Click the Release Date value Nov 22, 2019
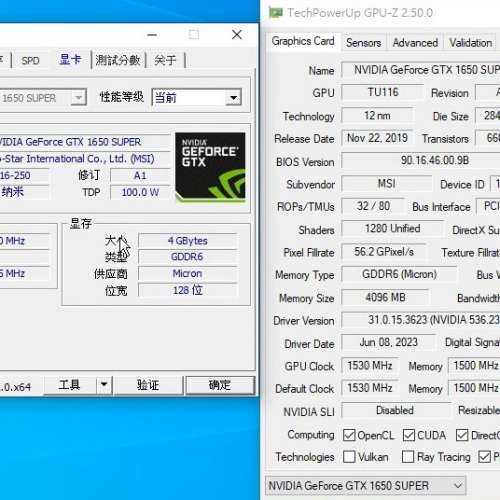 point(377,138)
